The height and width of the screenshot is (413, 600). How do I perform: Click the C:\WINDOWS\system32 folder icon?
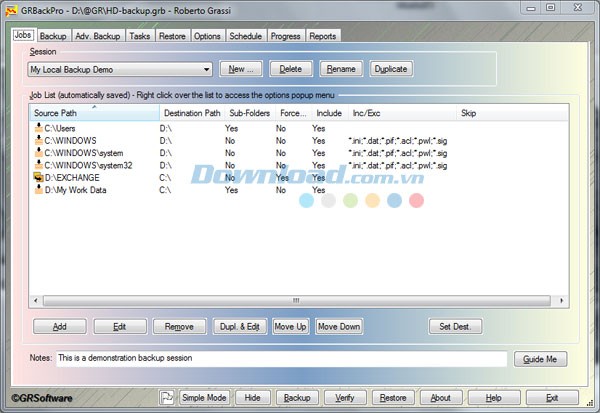click(39, 165)
